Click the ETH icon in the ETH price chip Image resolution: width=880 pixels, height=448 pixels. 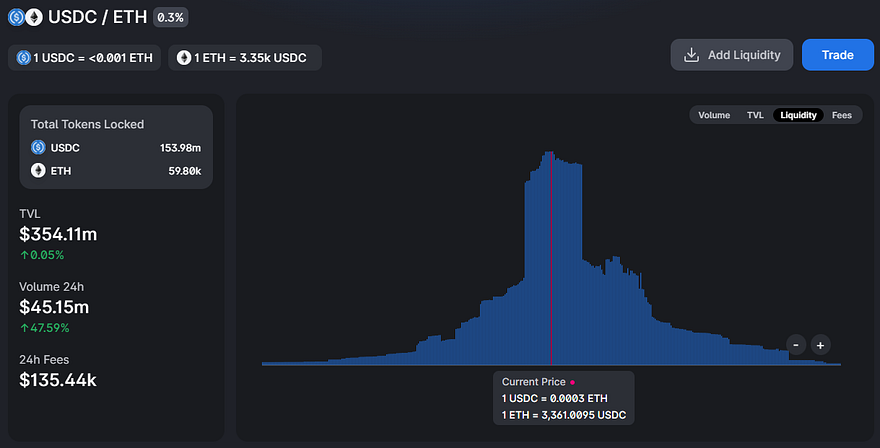184,57
